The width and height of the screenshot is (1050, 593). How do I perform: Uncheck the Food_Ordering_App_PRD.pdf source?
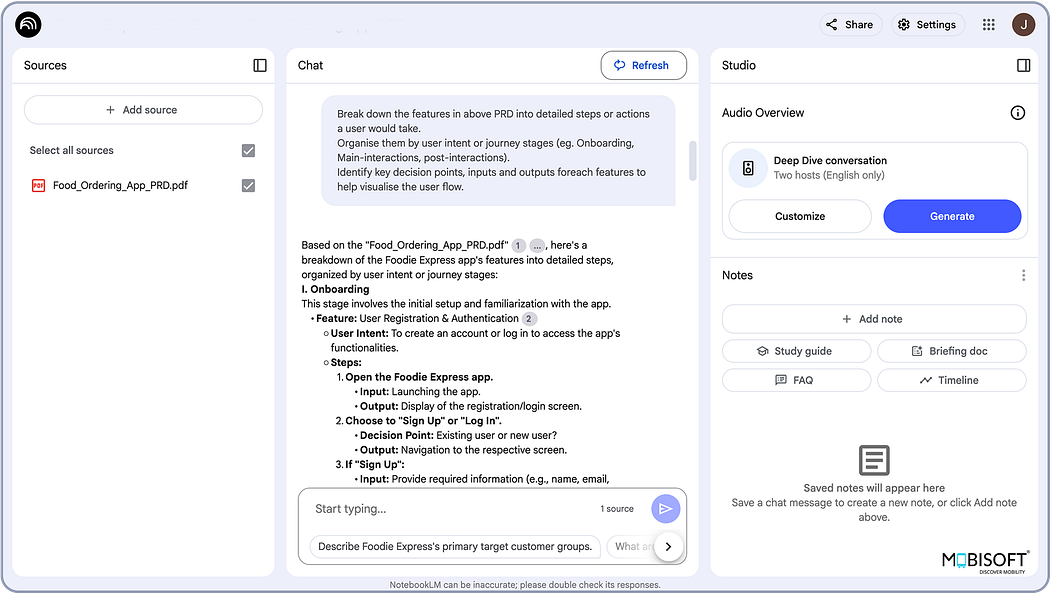pos(248,185)
